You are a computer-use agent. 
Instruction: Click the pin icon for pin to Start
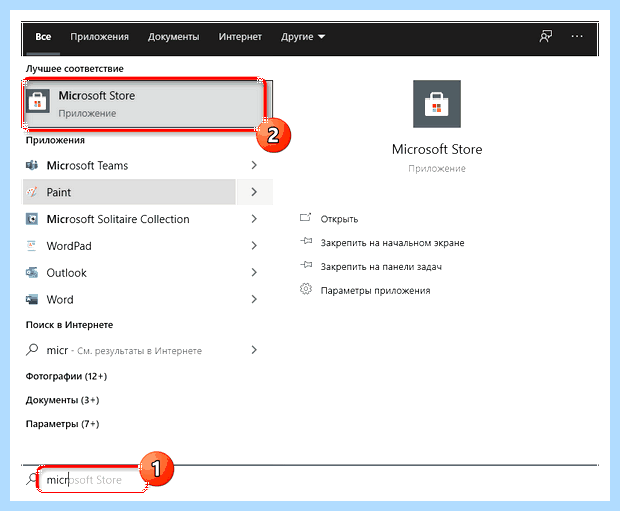(x=306, y=241)
